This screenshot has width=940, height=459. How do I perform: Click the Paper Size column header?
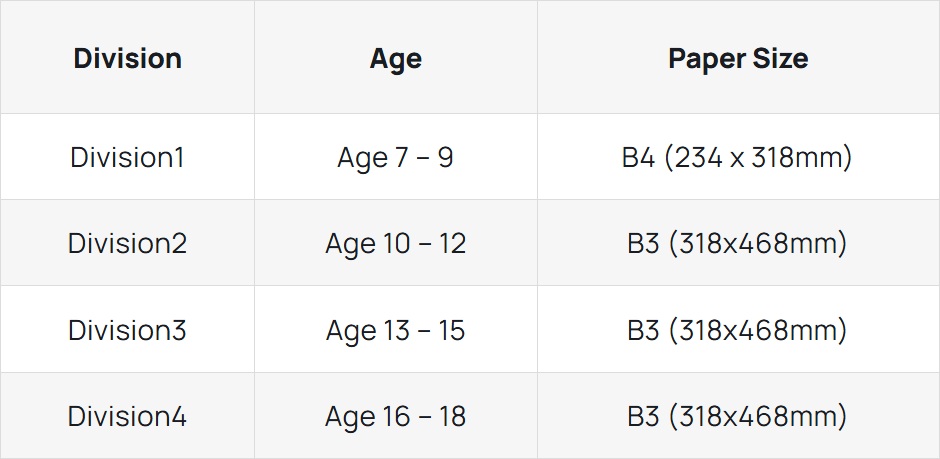pos(738,58)
